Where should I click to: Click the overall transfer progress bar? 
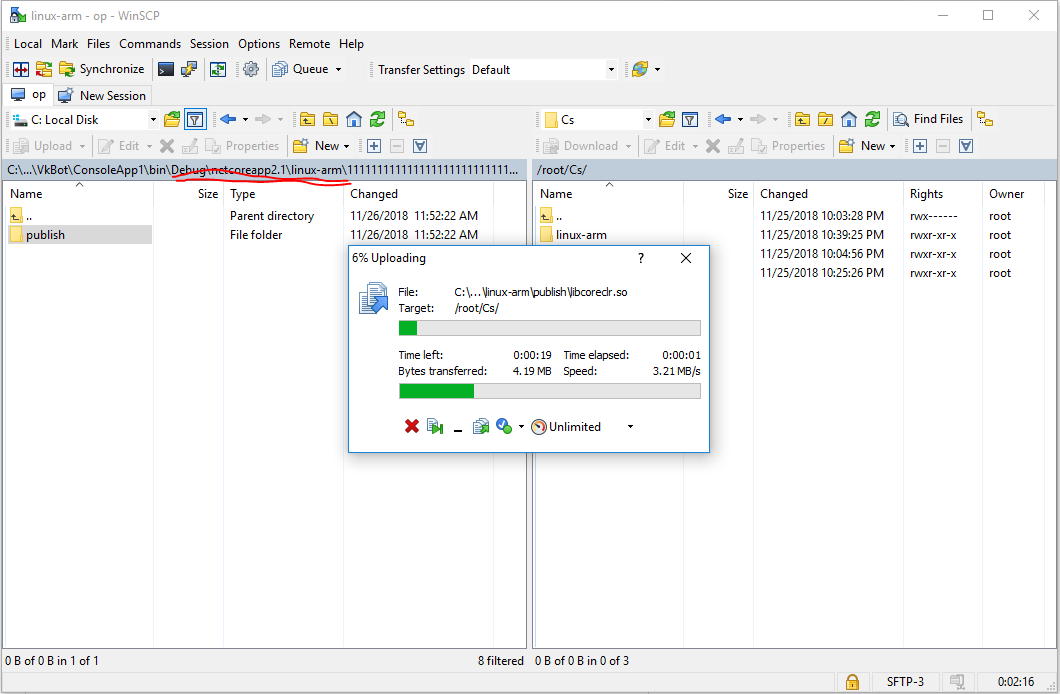(x=550, y=391)
